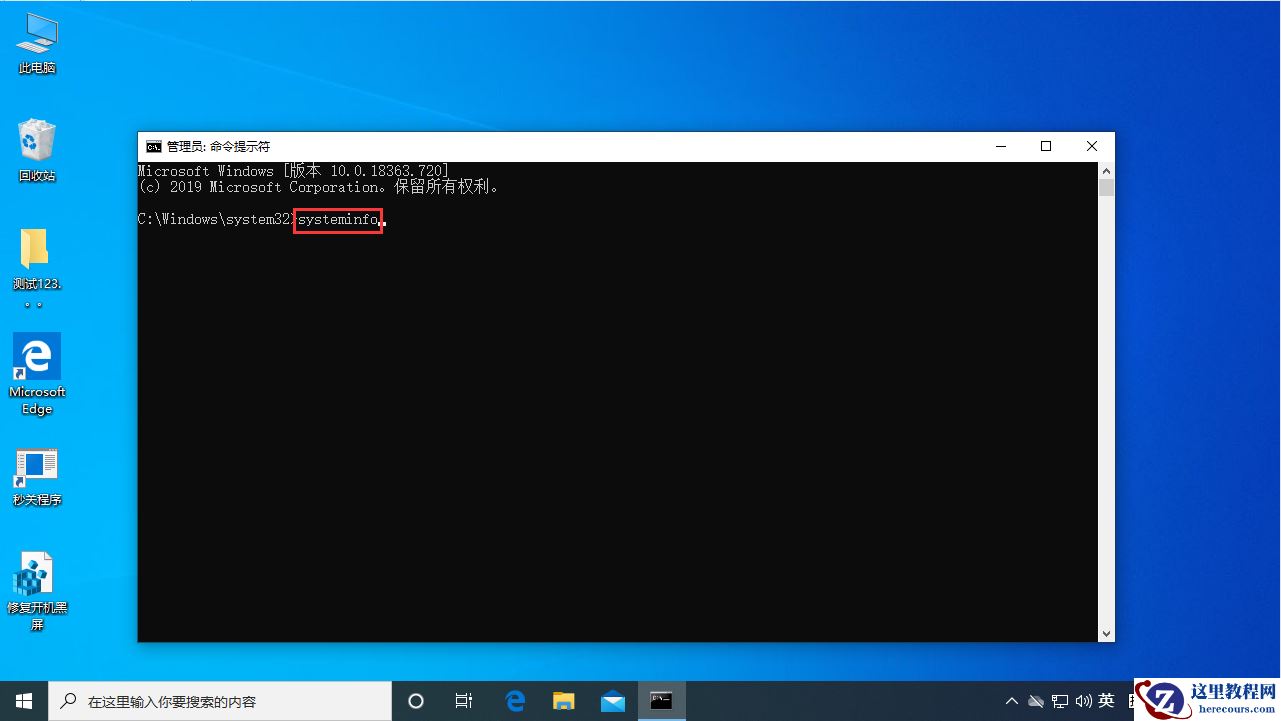
Task: Open the 修复开机黑屏 desktop shortcut
Action: pyautogui.click(x=37, y=578)
